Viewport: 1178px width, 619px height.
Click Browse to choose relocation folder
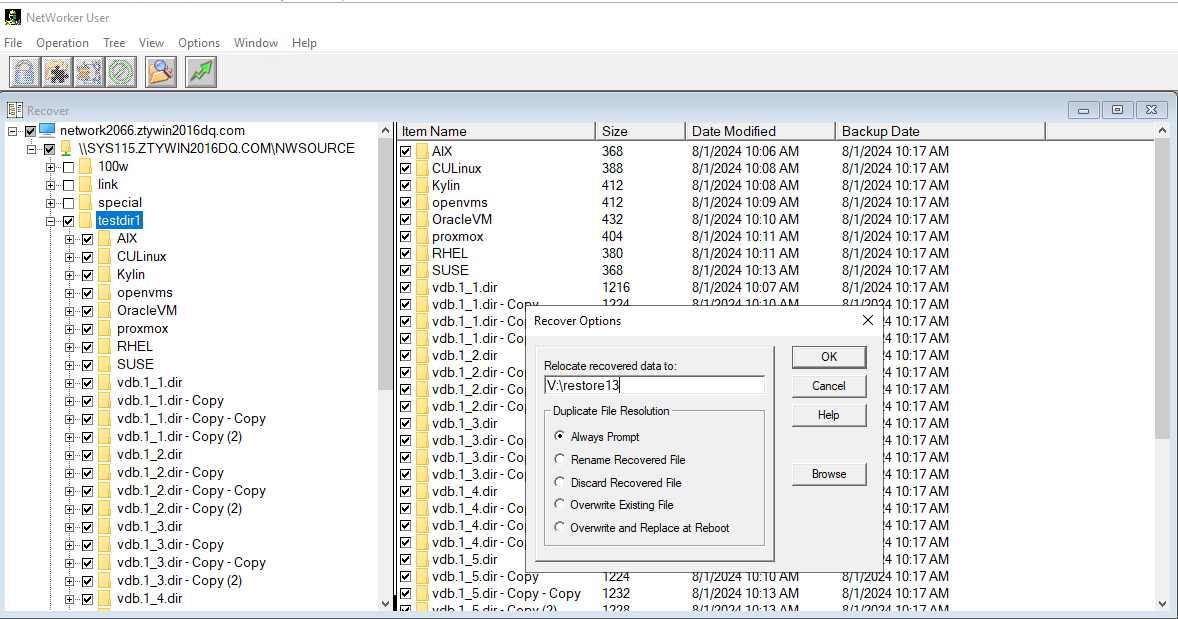pyautogui.click(x=829, y=474)
